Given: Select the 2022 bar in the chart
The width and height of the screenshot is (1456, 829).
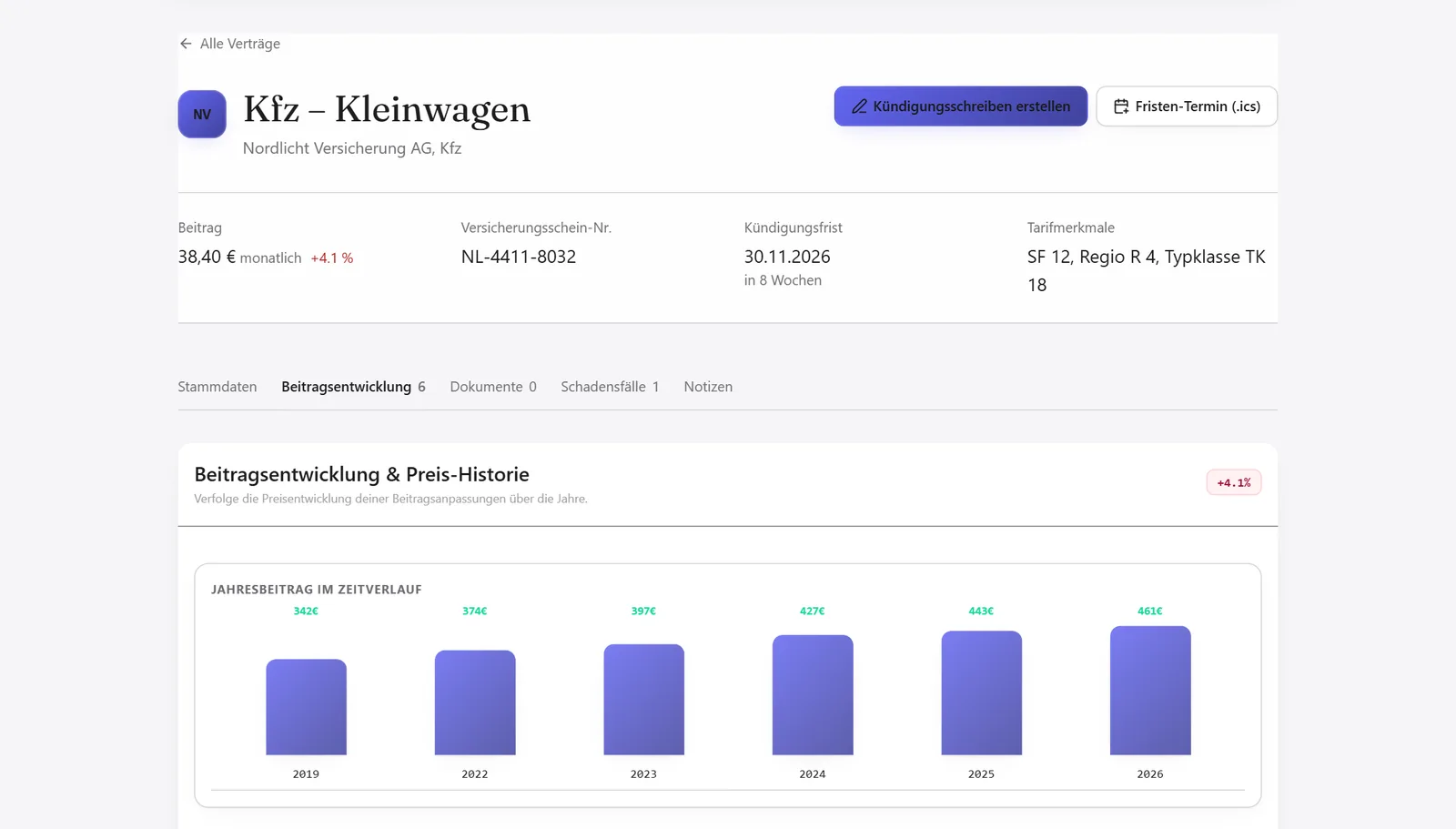Looking at the screenshot, I should pyautogui.click(x=475, y=703).
